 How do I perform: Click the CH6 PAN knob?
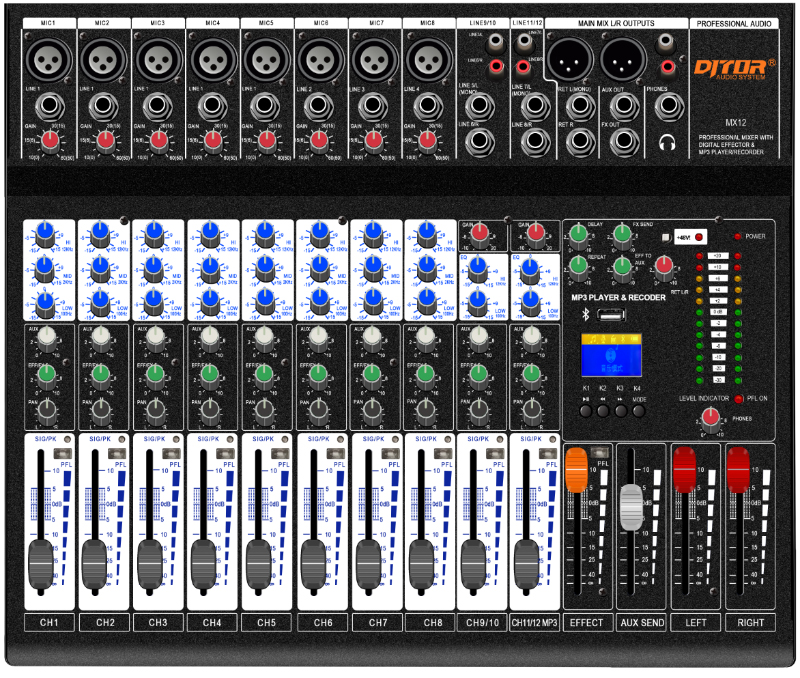[319, 411]
